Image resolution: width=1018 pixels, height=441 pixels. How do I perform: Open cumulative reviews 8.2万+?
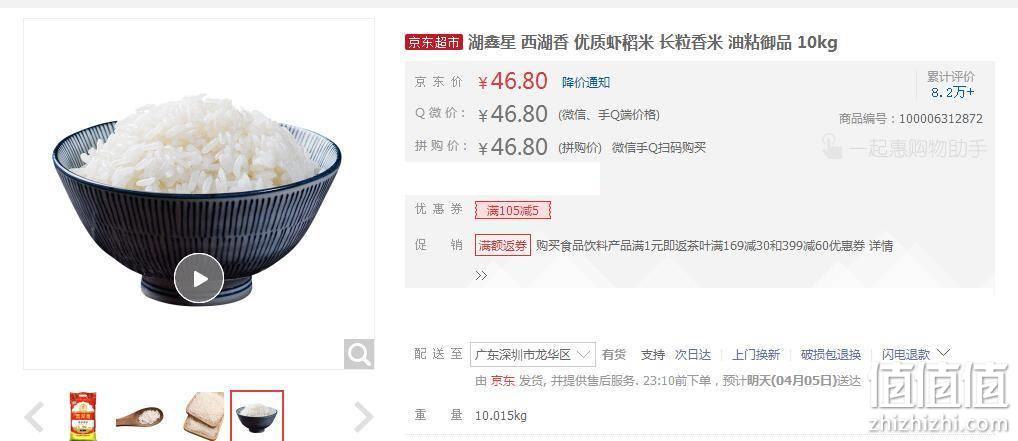tap(952, 92)
